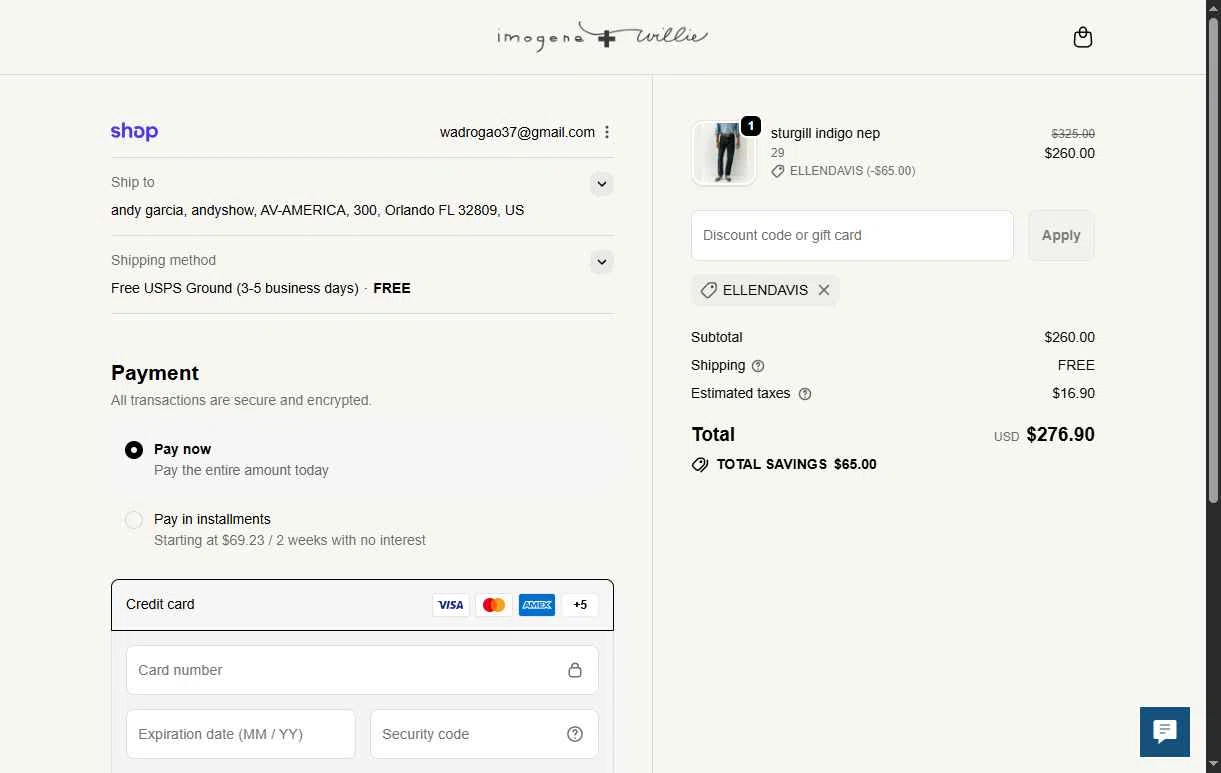Expand the Shipping method section
Screen dimensions: 1221x773
(601, 262)
